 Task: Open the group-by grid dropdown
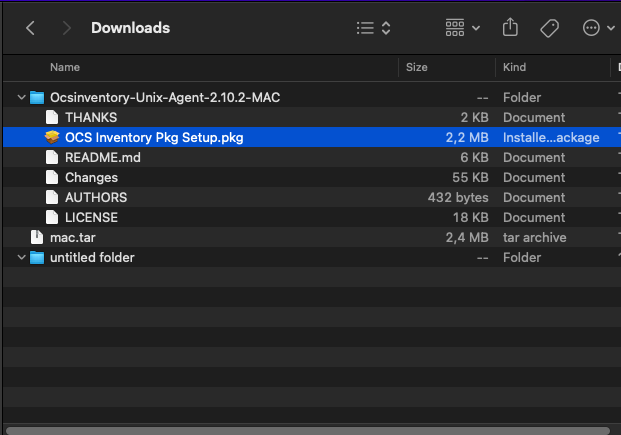click(x=463, y=28)
